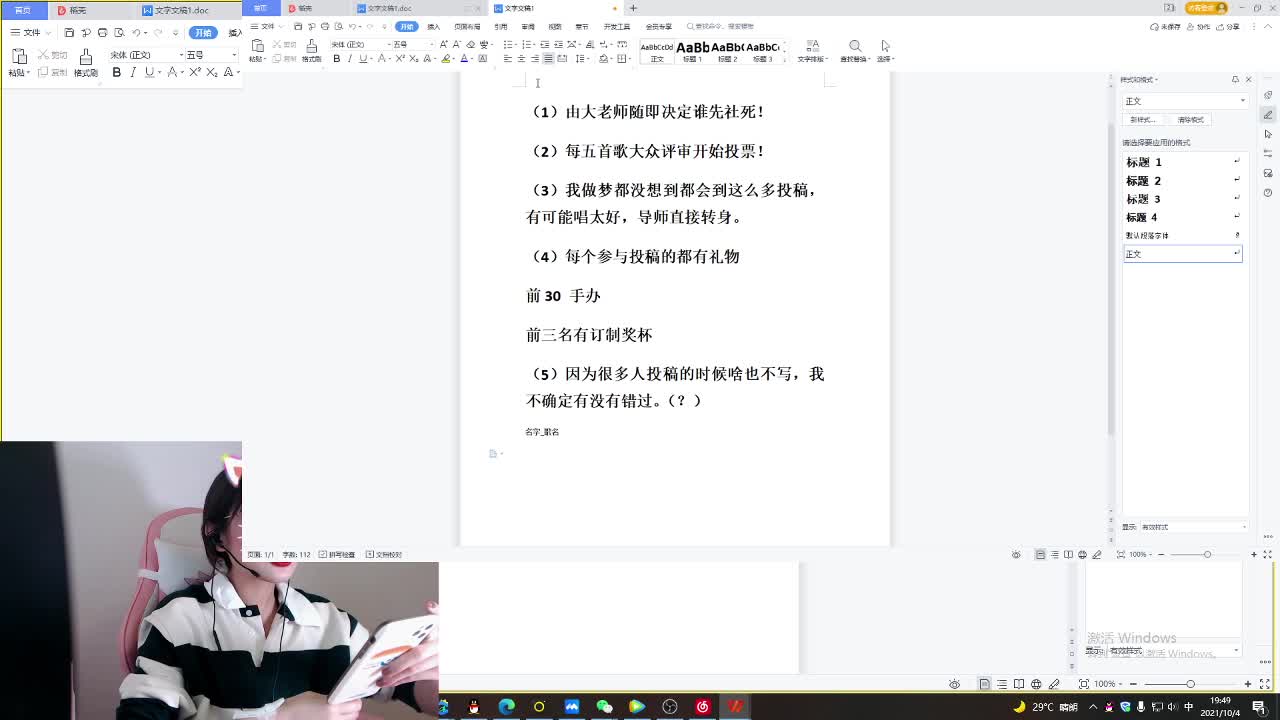Screen dimensions: 1280x720
Task: Apply subscript X₂ in the ribbon above the document
Action: pyautogui.click(x=413, y=59)
